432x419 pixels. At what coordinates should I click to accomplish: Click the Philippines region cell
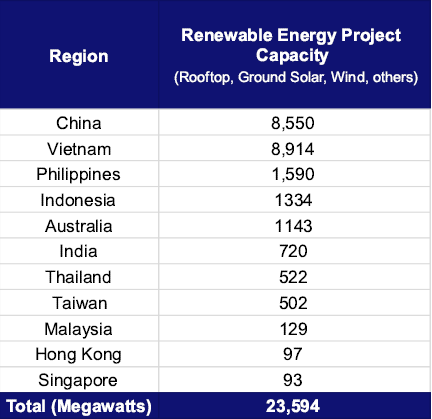point(78,174)
